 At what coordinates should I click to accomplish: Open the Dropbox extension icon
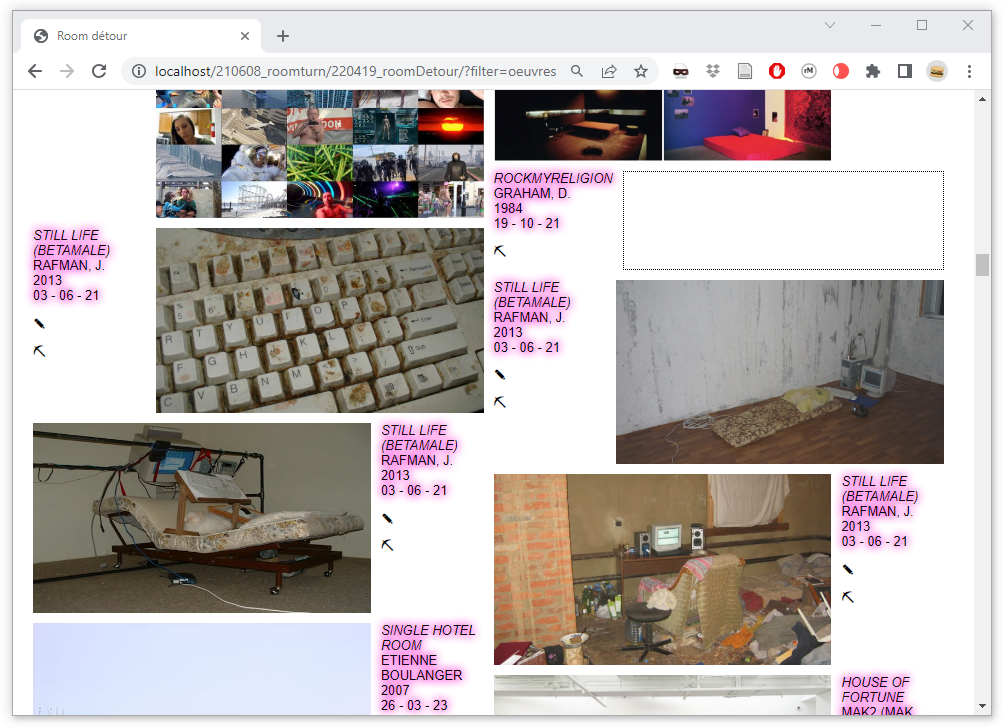713,71
